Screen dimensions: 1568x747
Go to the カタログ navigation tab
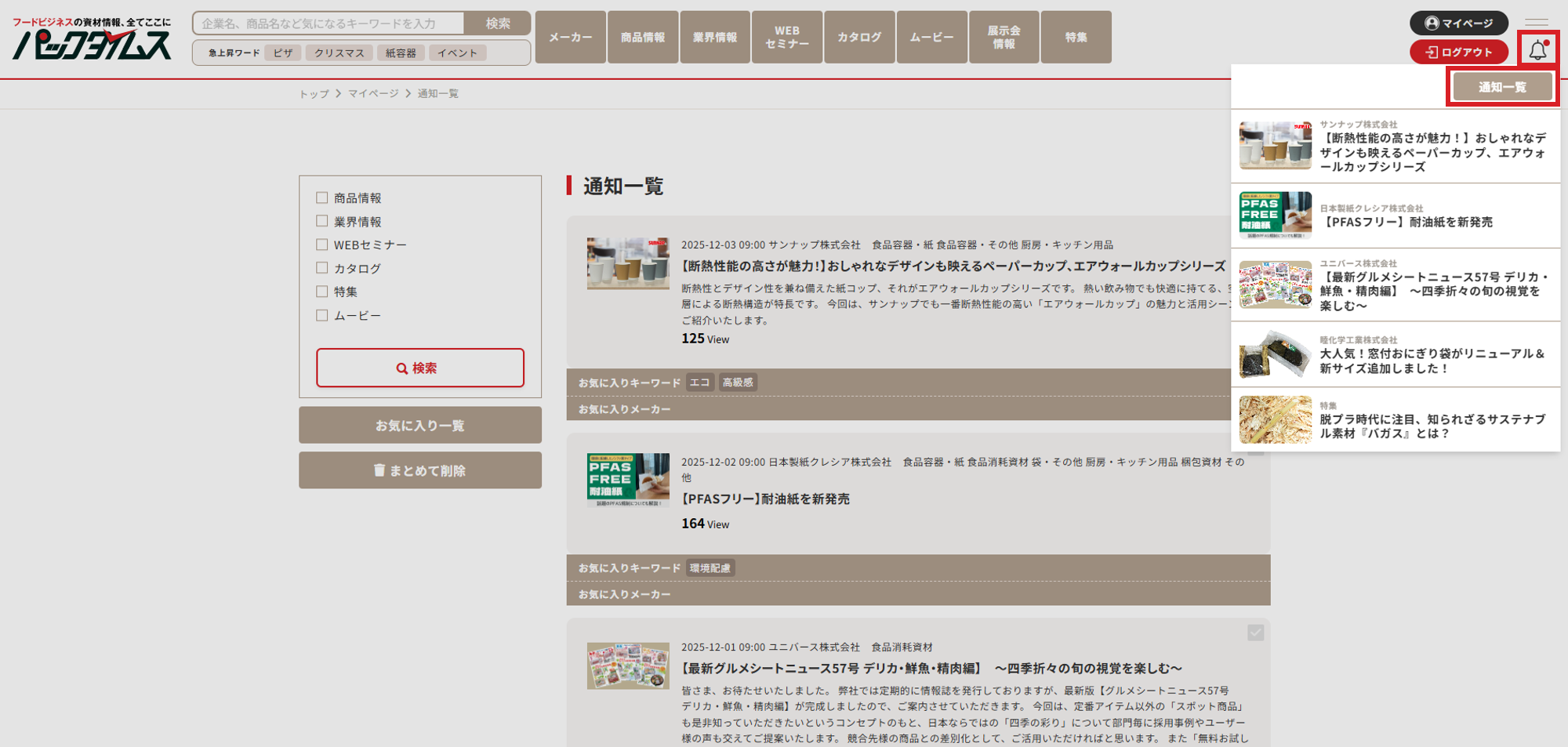[858, 37]
